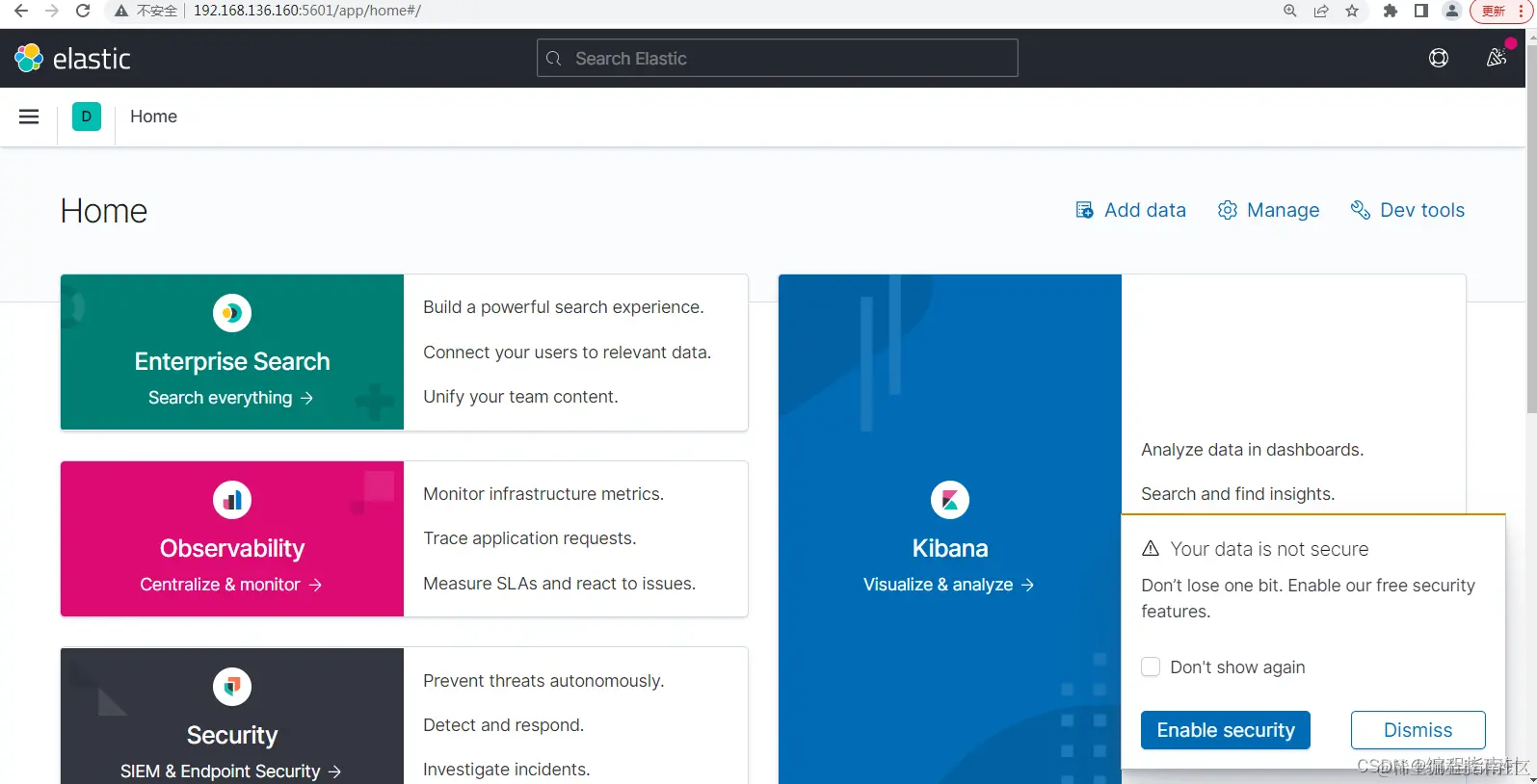The image size is (1537, 784).
Task: Reload the page in browser
Action: tap(83, 11)
